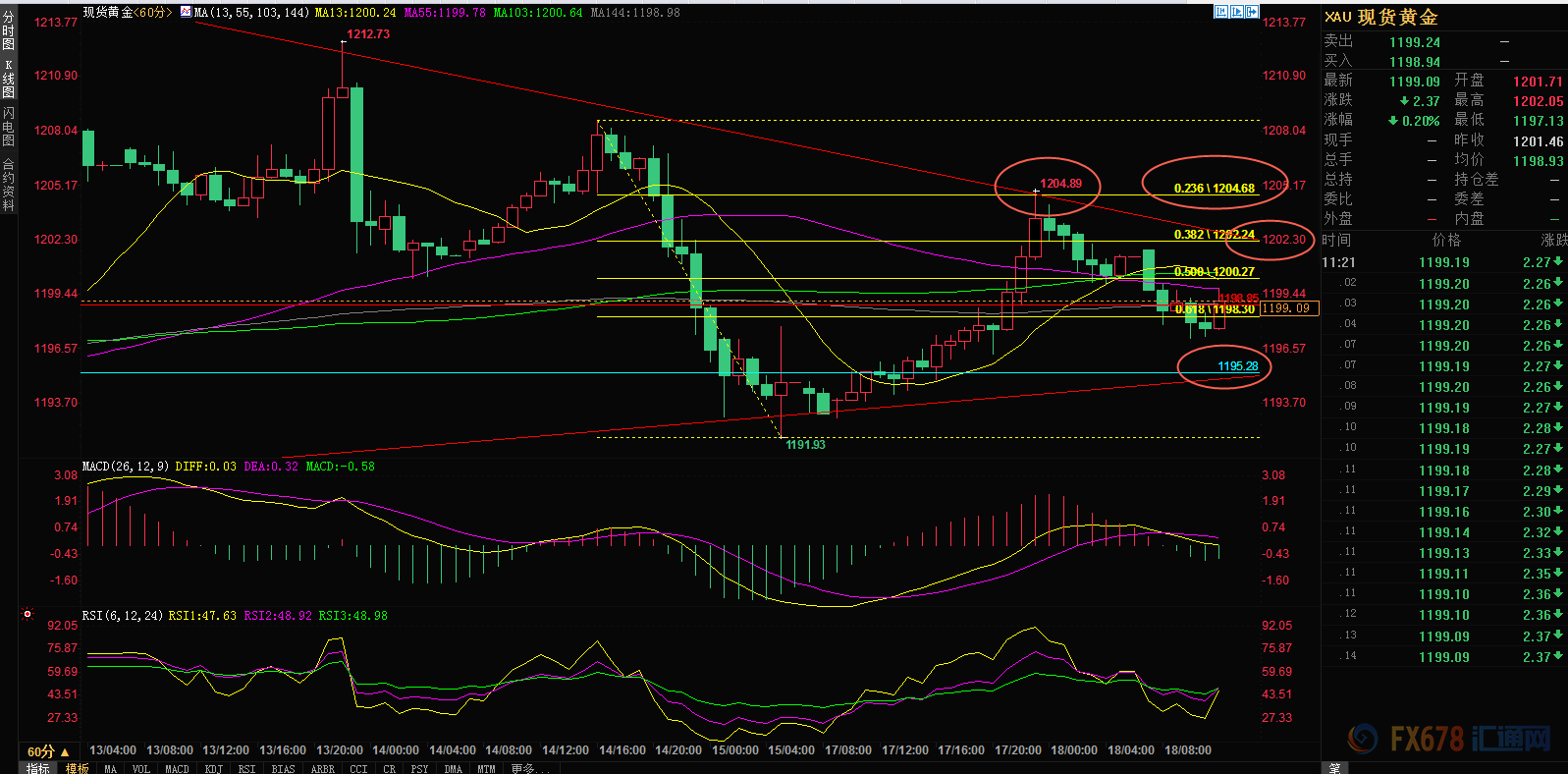Select the RSI indicator tab
Screen dimensions: 1568x774
click(246, 768)
